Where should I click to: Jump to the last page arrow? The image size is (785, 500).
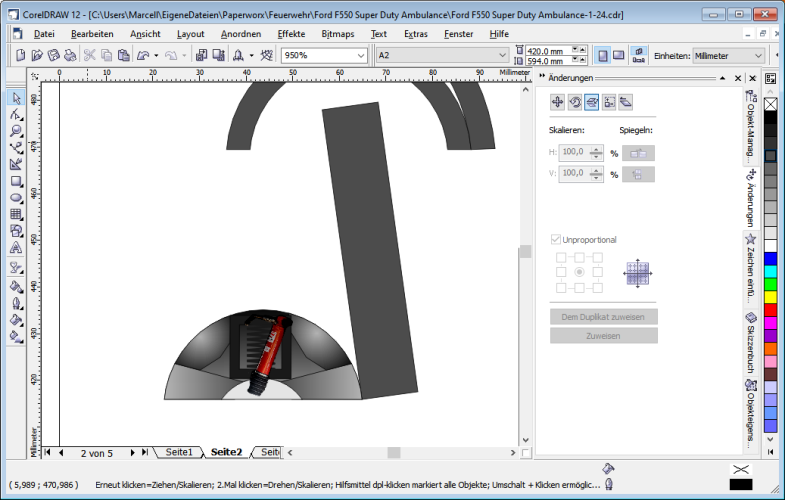[145, 452]
